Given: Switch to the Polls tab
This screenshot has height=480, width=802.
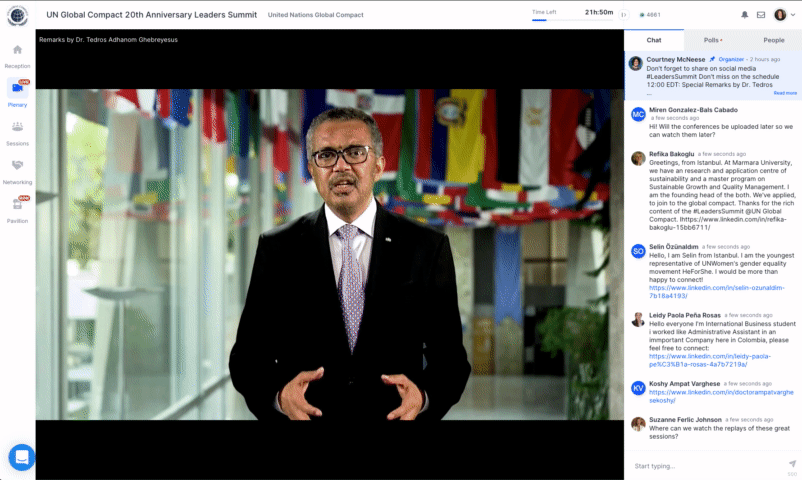Looking at the screenshot, I should 712,40.
